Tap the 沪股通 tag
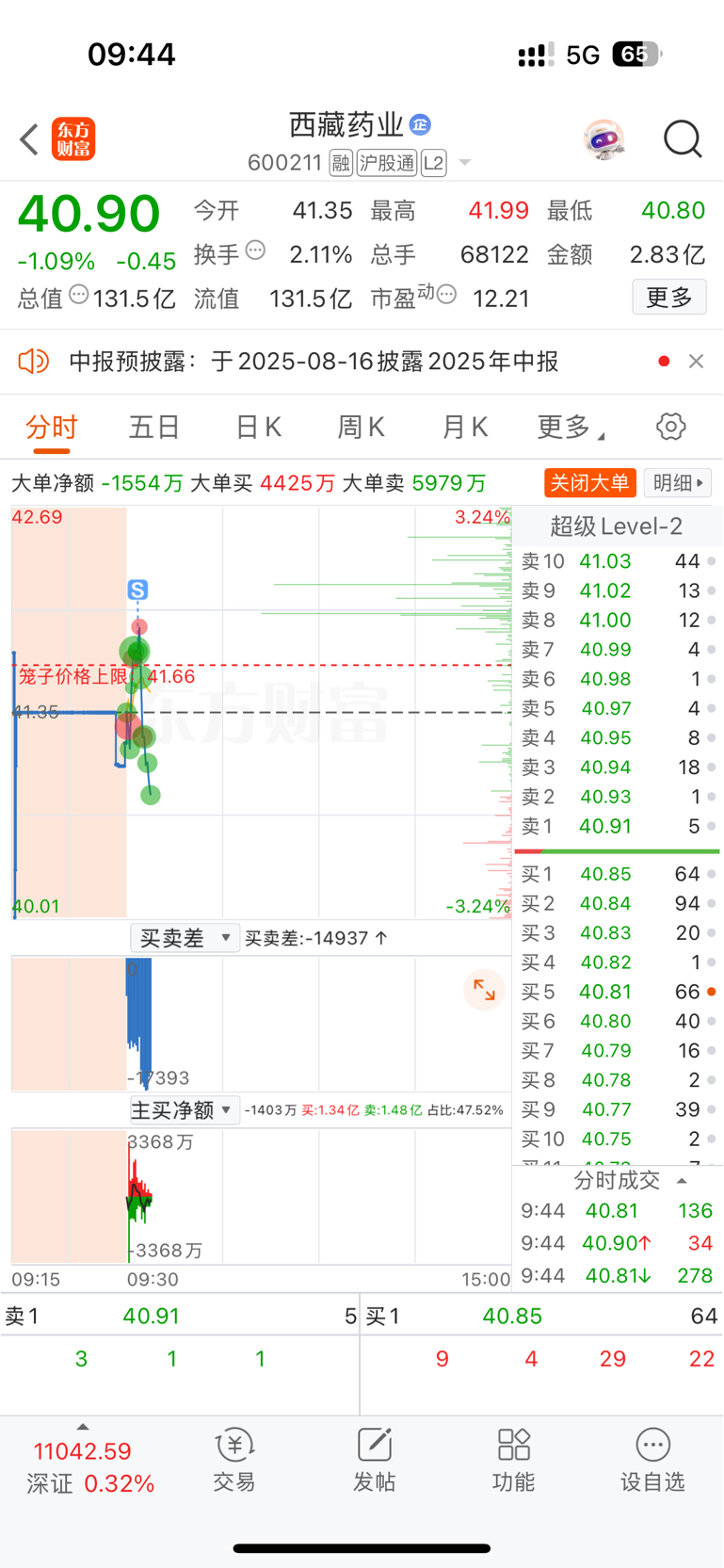The height and width of the screenshot is (1568, 724). pyautogui.click(x=386, y=163)
